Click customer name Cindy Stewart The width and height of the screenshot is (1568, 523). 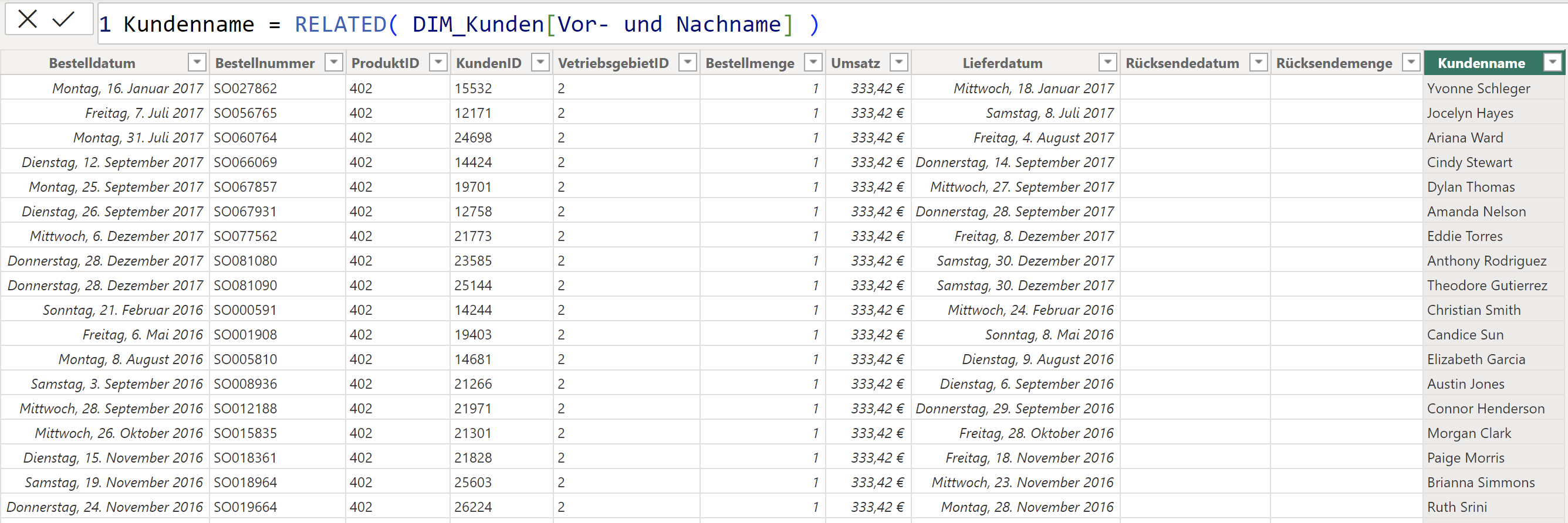point(1469,162)
